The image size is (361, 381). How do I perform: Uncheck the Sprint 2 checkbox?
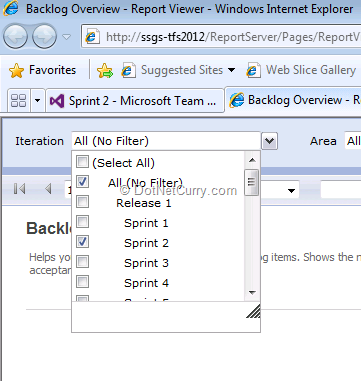[82, 242]
